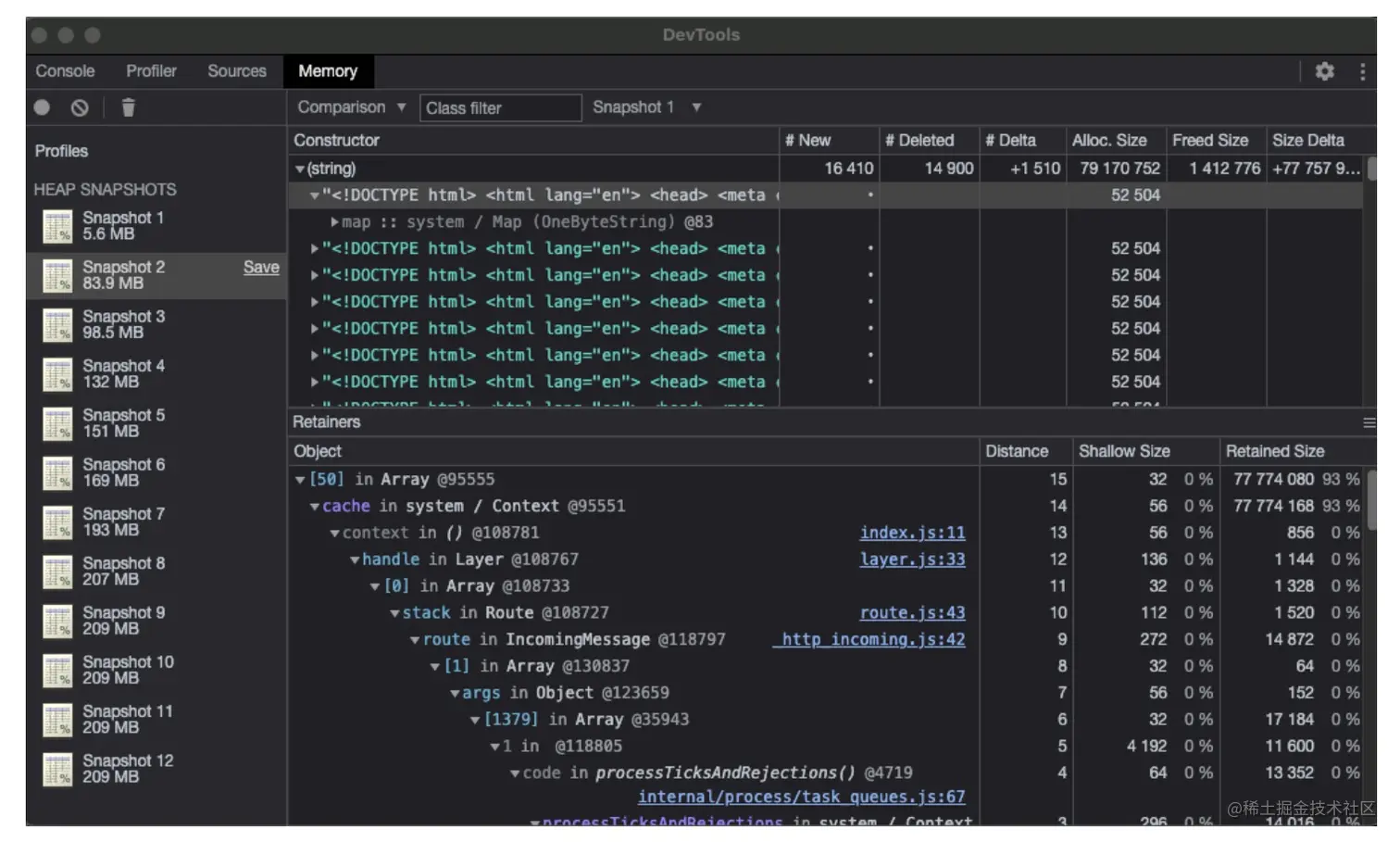Click Snapshot 6 heap profile icon
Screen dimensions: 1400x842
(x=57, y=472)
